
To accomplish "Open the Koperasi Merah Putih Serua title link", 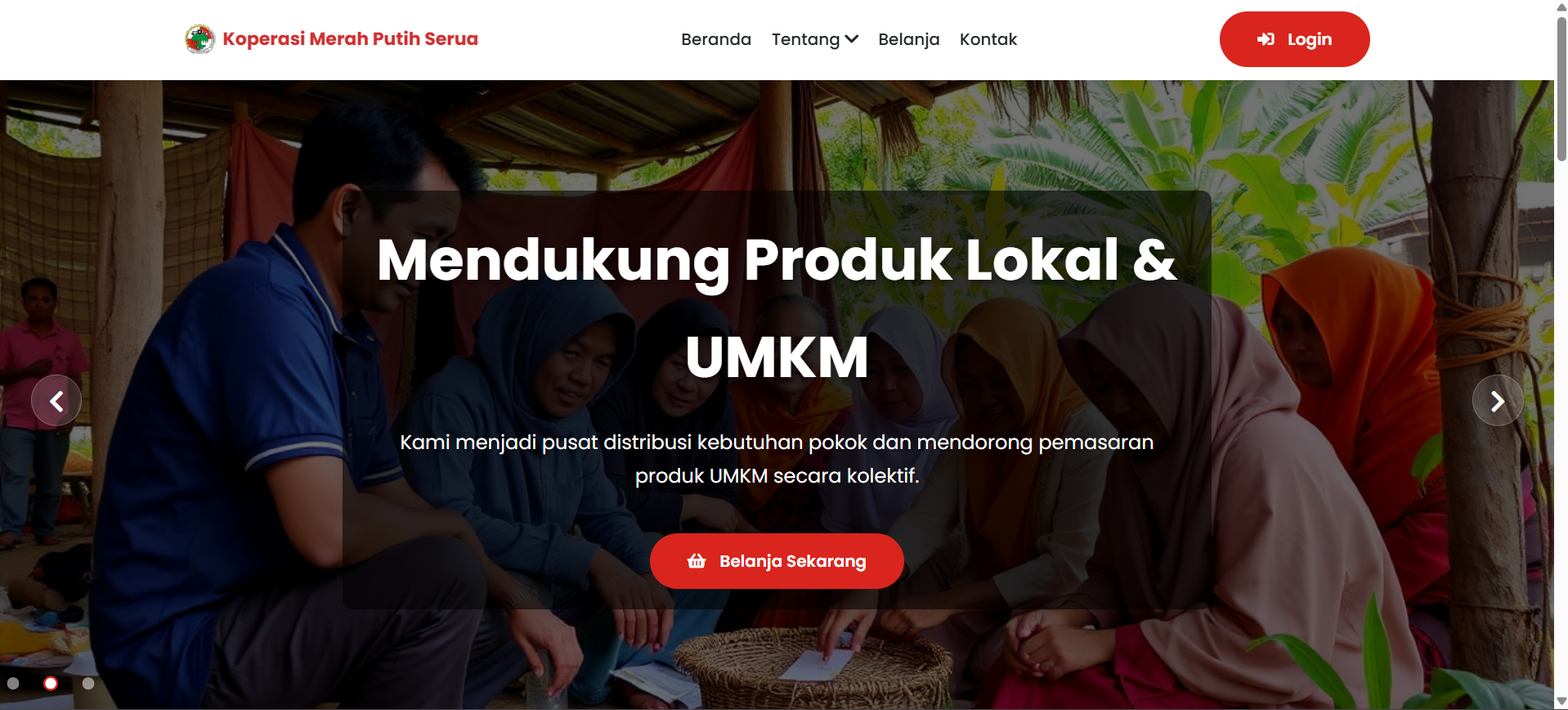I will [350, 39].
